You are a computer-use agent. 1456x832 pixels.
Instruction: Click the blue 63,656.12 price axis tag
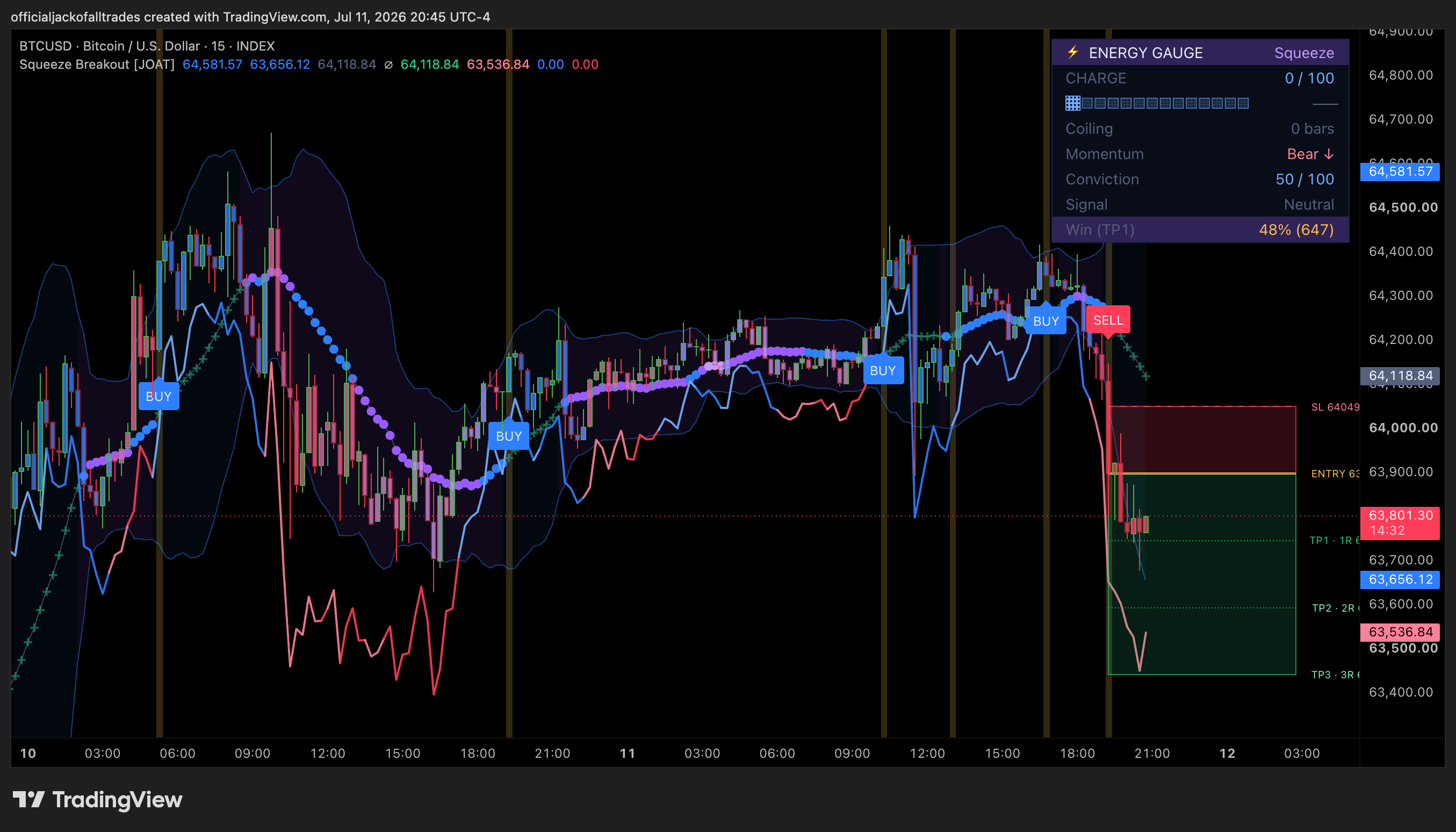click(x=1400, y=579)
